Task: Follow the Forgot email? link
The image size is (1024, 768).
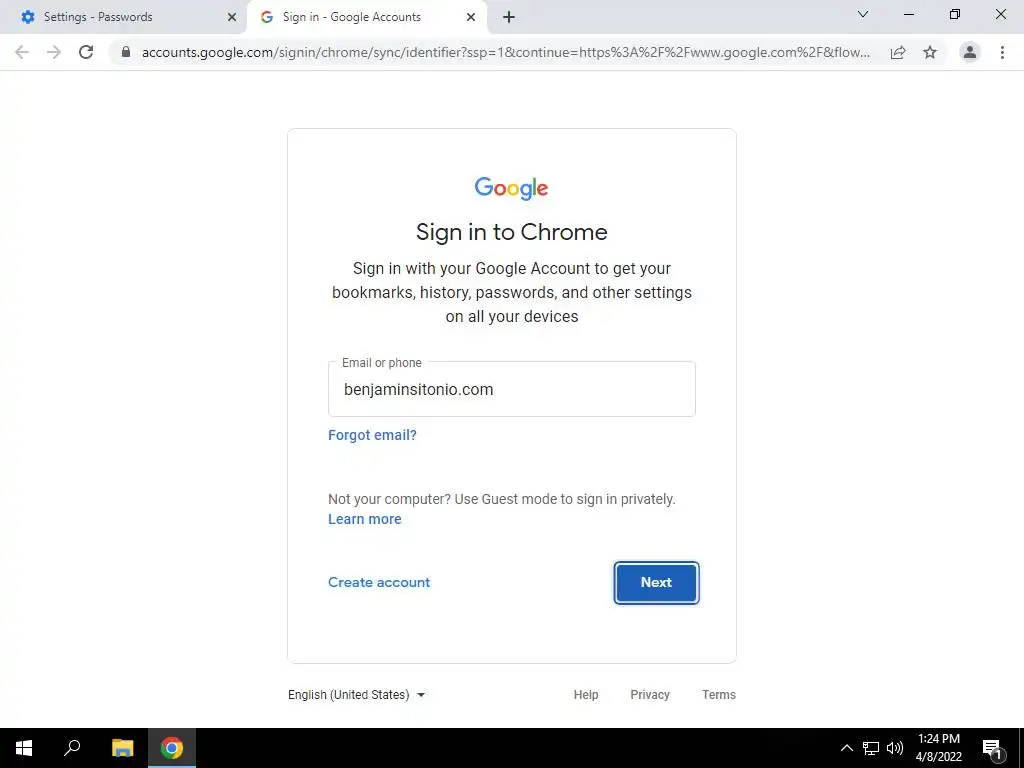Action: (372, 435)
